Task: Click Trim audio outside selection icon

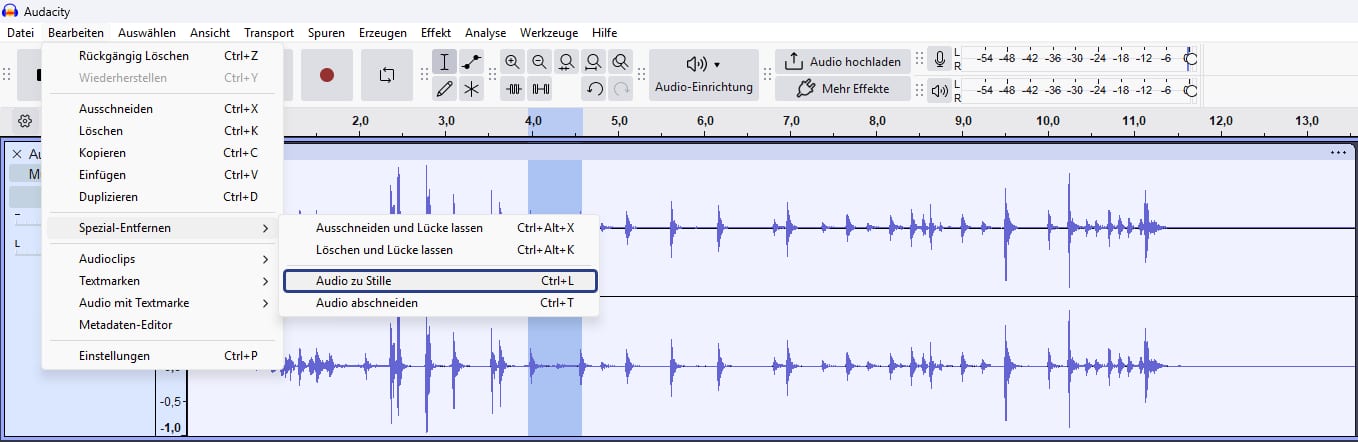Action: click(x=513, y=88)
